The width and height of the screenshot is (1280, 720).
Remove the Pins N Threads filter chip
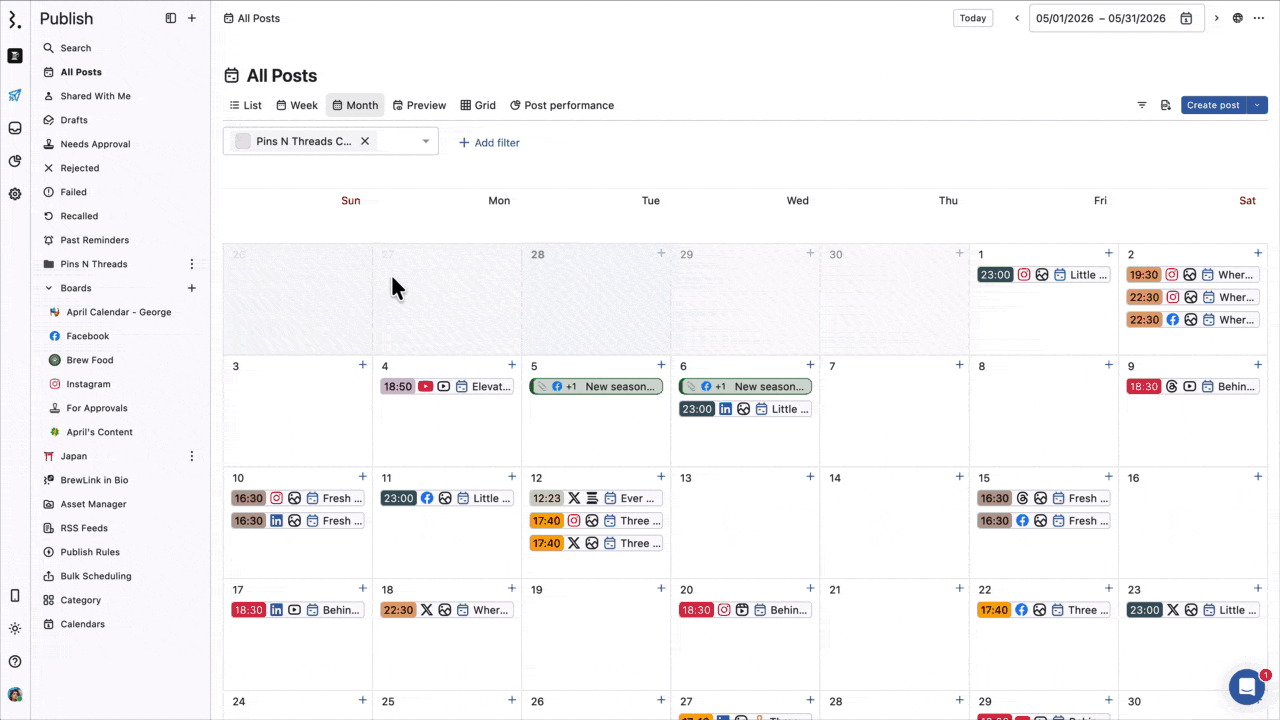pos(365,141)
